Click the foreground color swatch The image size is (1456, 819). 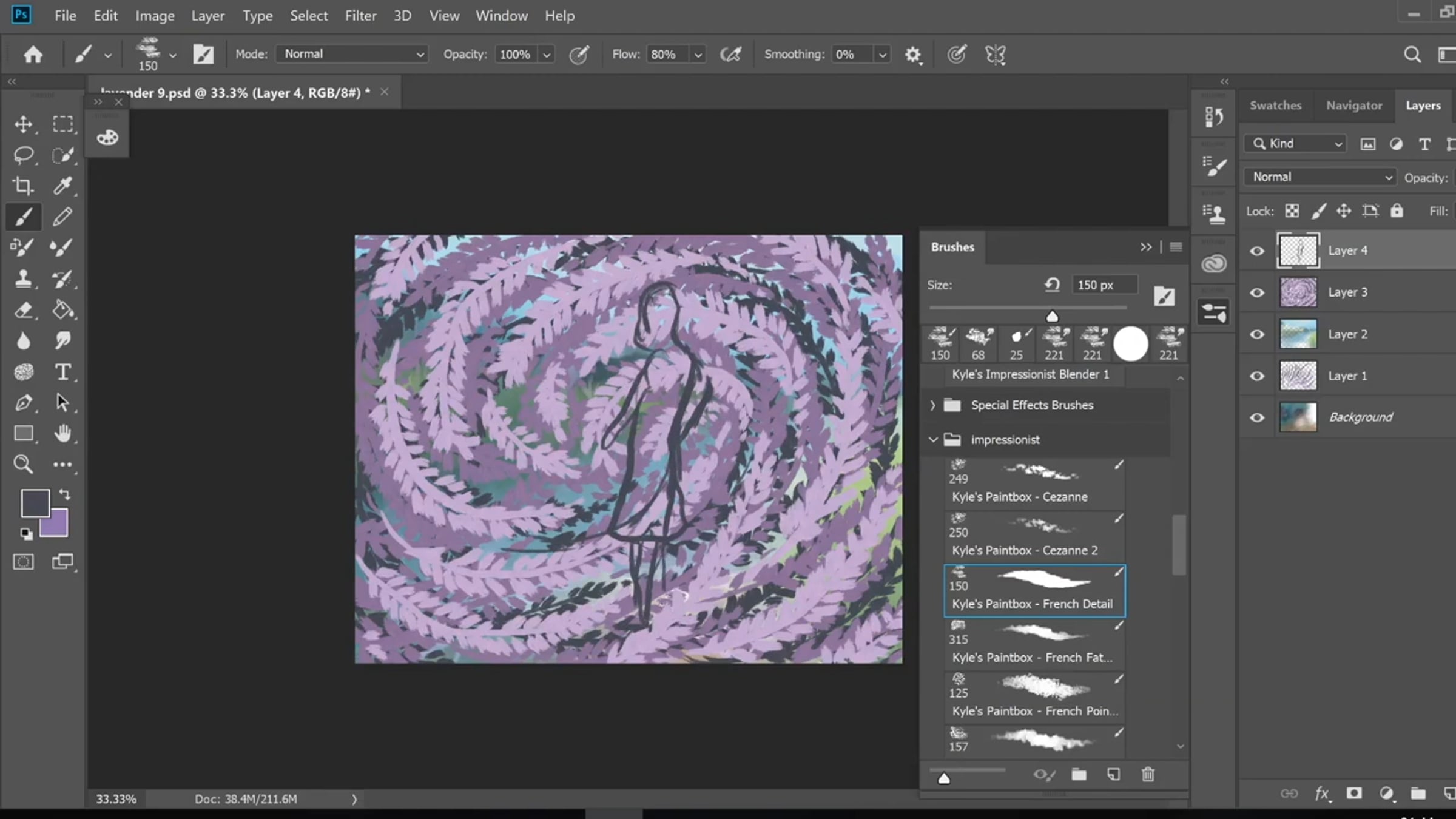35,503
